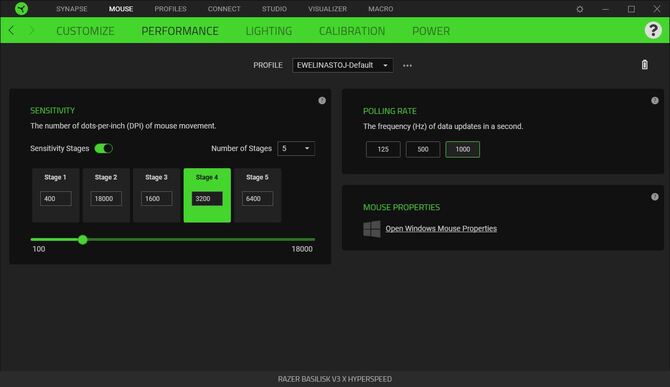The image size is (670, 387).
Task: Go to the Lighting subtab
Action: pyautogui.click(x=269, y=31)
